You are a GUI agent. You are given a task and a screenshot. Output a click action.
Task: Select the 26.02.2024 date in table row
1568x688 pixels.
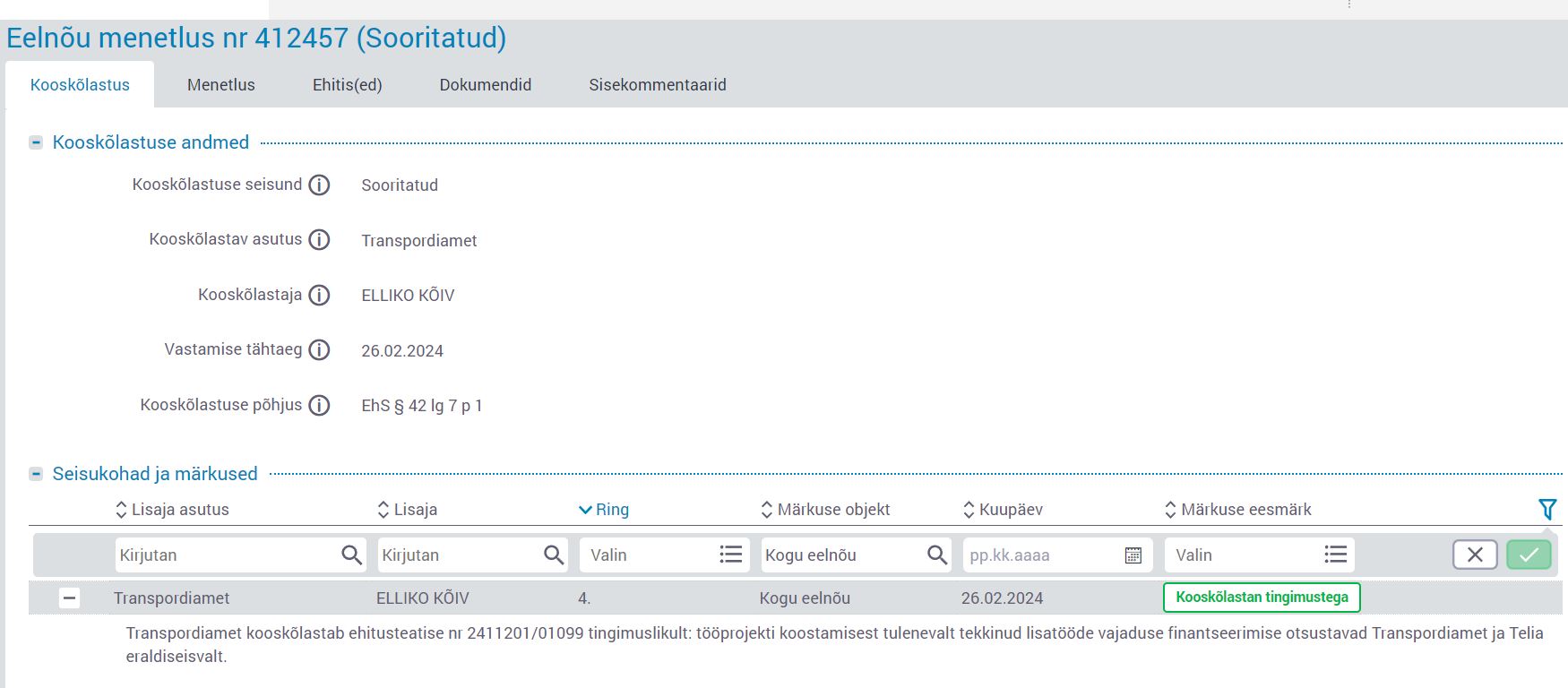1003,598
